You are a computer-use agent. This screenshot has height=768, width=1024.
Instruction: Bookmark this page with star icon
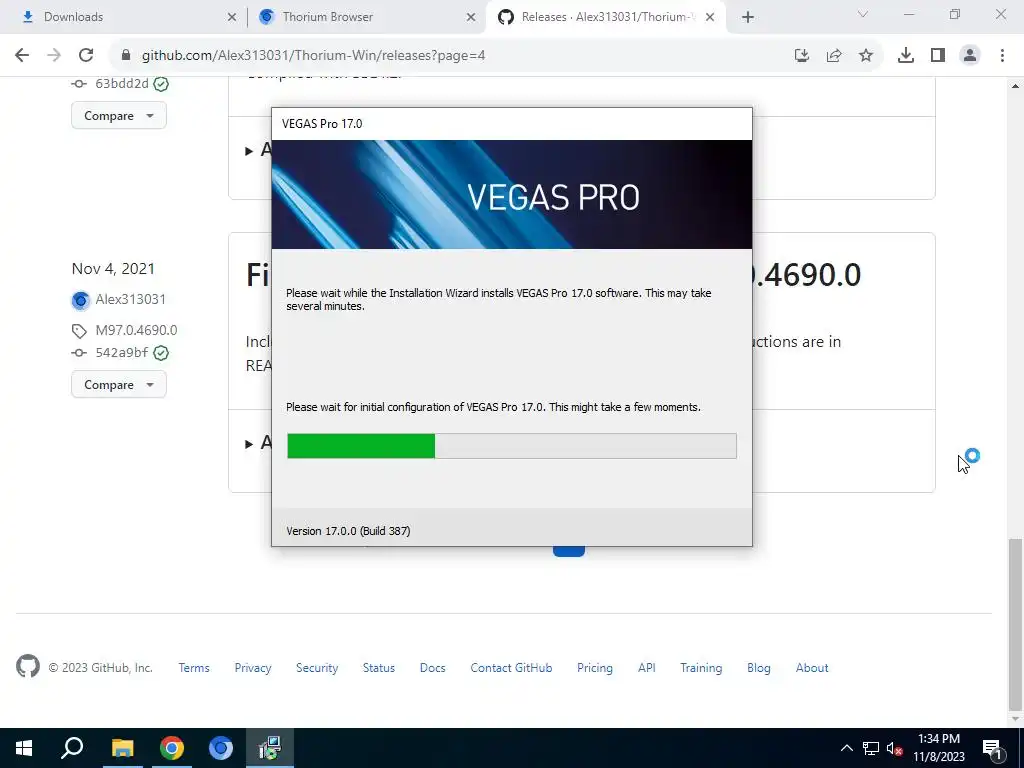tap(866, 56)
